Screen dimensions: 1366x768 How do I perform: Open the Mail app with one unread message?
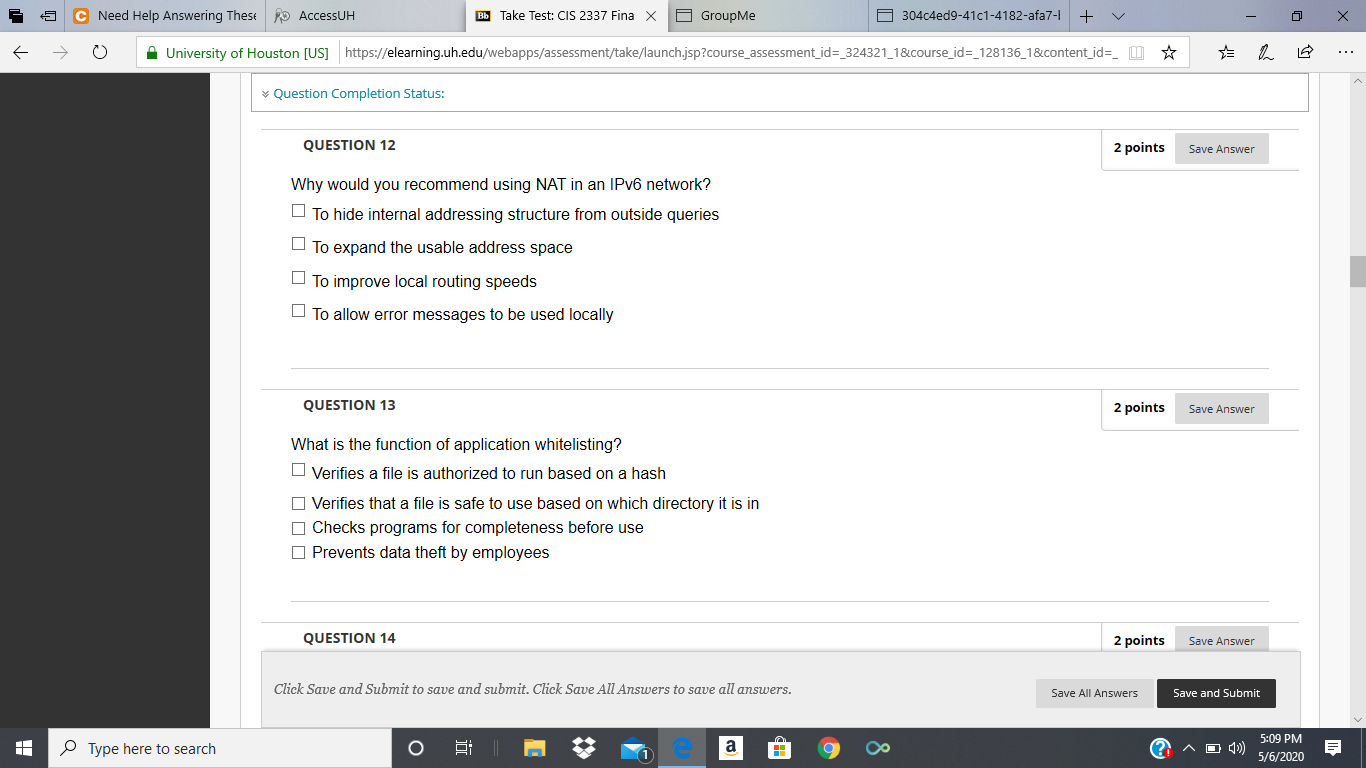(632, 747)
